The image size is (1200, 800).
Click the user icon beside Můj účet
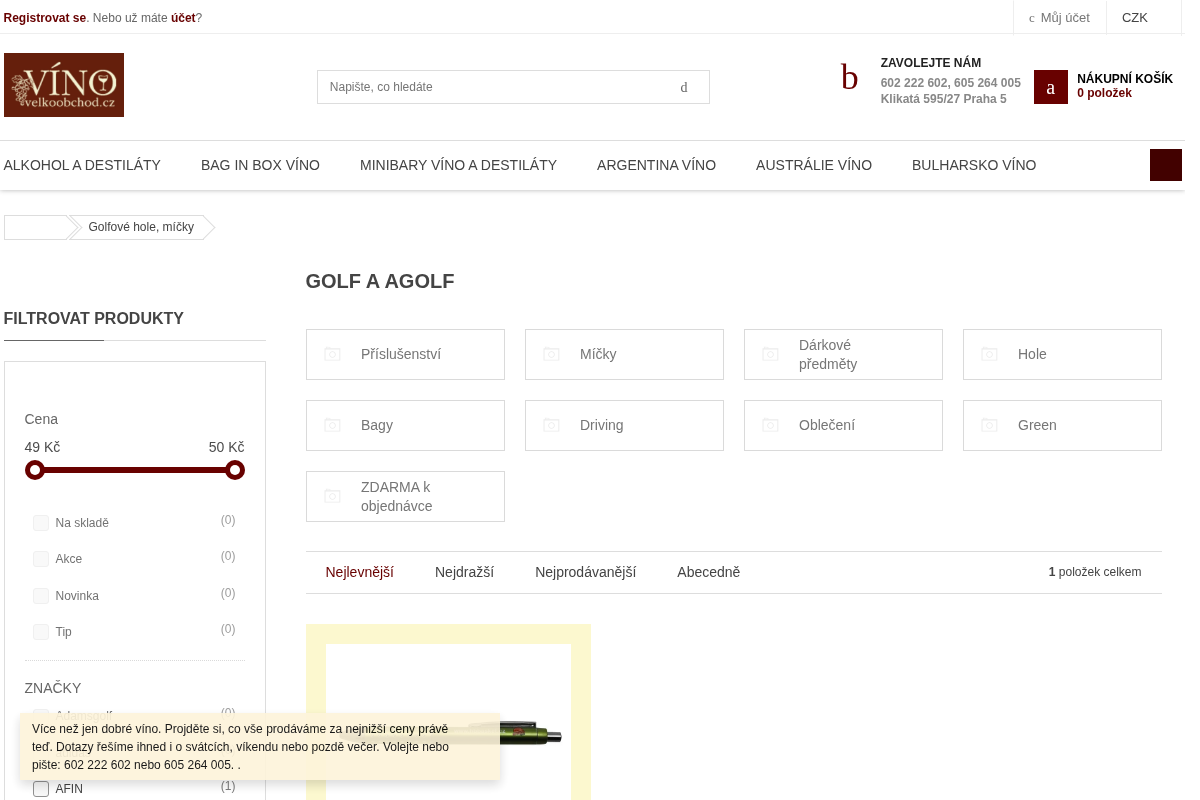[1031, 18]
